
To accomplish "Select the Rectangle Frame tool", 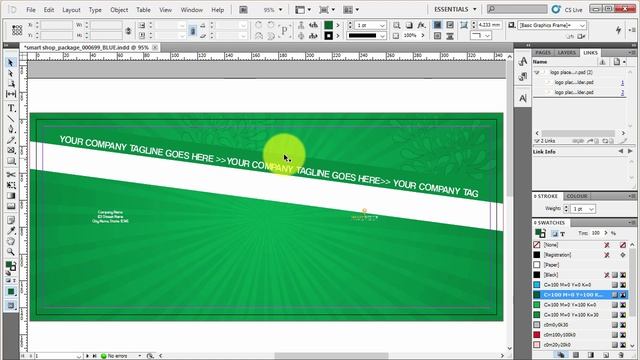I will 11,150.
